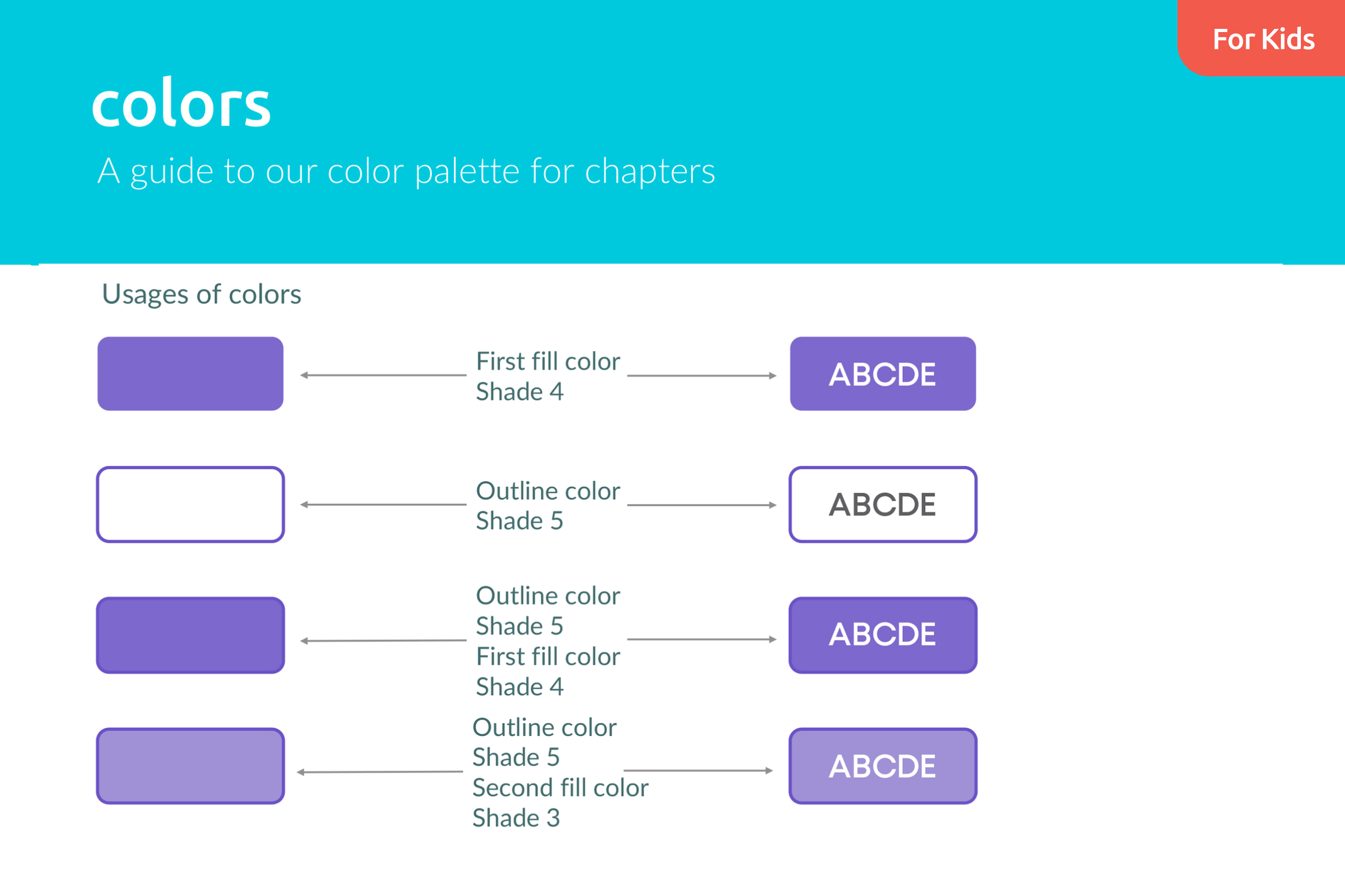The height and width of the screenshot is (896, 1345).
Task: Select the standalone "Outline color Shade 5" label
Action: click(x=547, y=506)
